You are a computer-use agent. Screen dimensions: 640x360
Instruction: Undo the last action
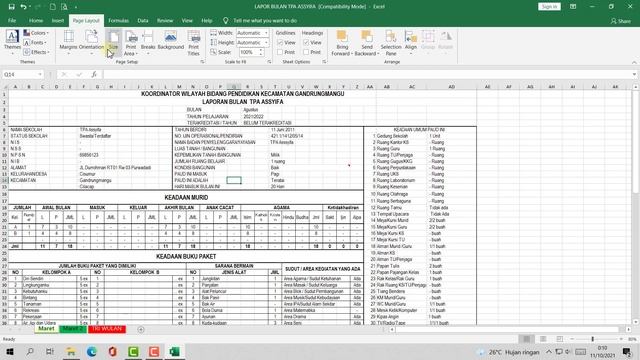pyautogui.click(x=23, y=7)
